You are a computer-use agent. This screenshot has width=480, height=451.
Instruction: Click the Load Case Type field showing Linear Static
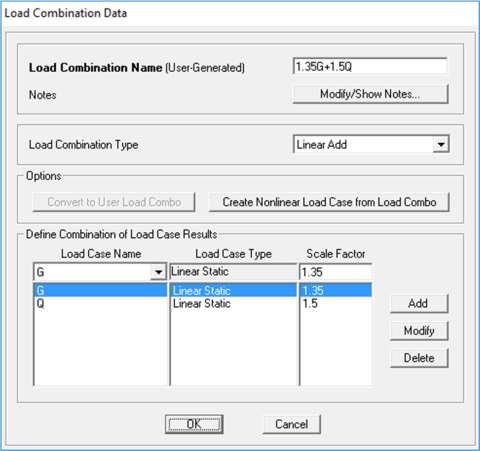coord(233,272)
